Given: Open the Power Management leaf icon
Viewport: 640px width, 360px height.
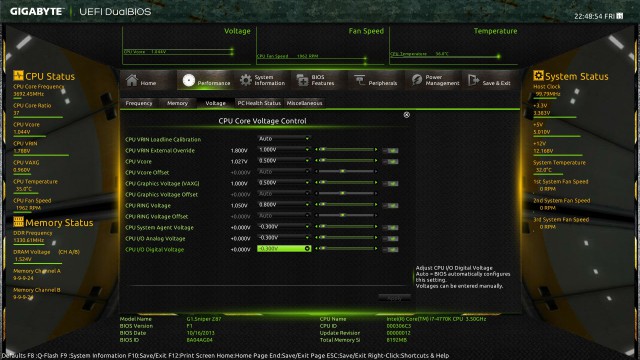Looking at the screenshot, I should (x=417, y=80).
